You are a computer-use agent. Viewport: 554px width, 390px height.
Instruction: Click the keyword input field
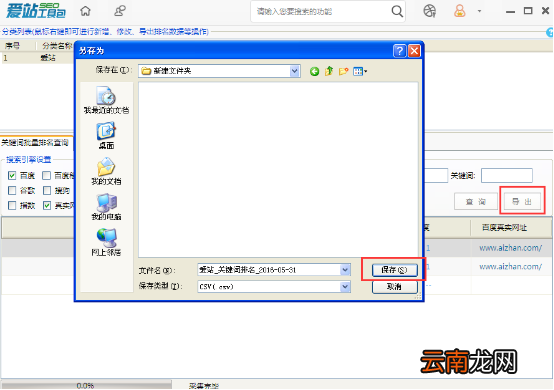pos(507,175)
